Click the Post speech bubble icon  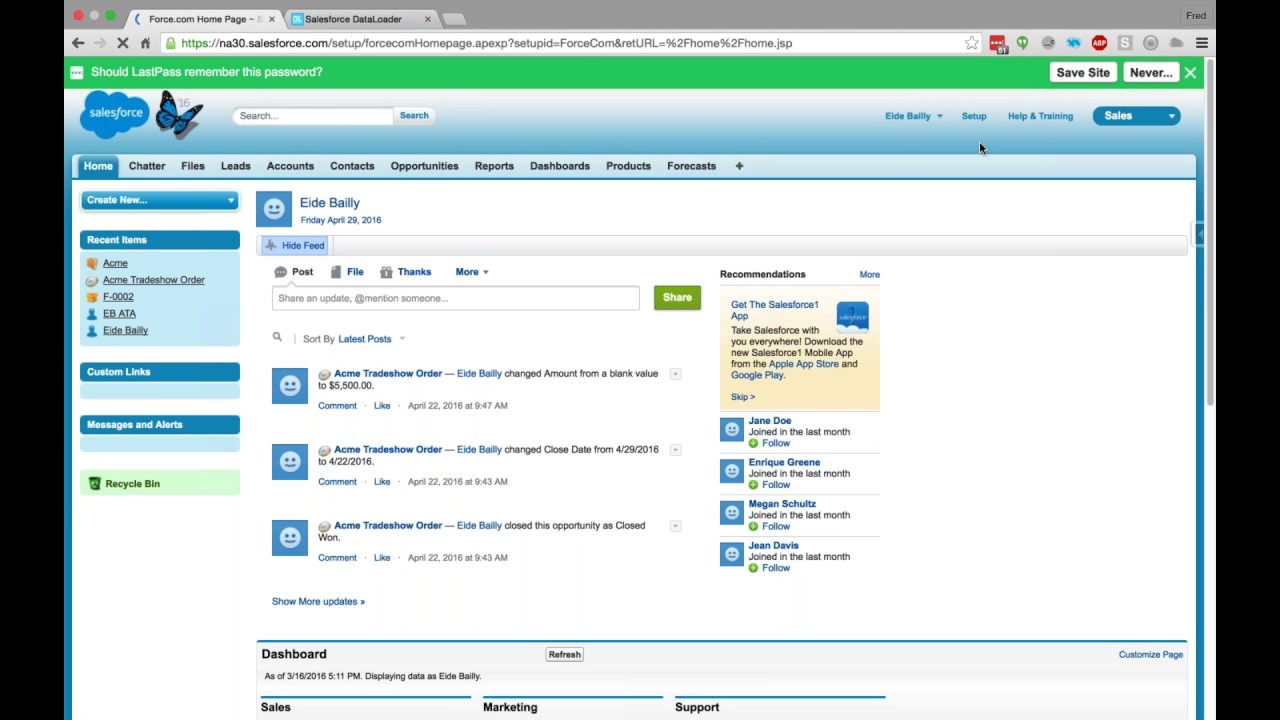[x=281, y=272]
